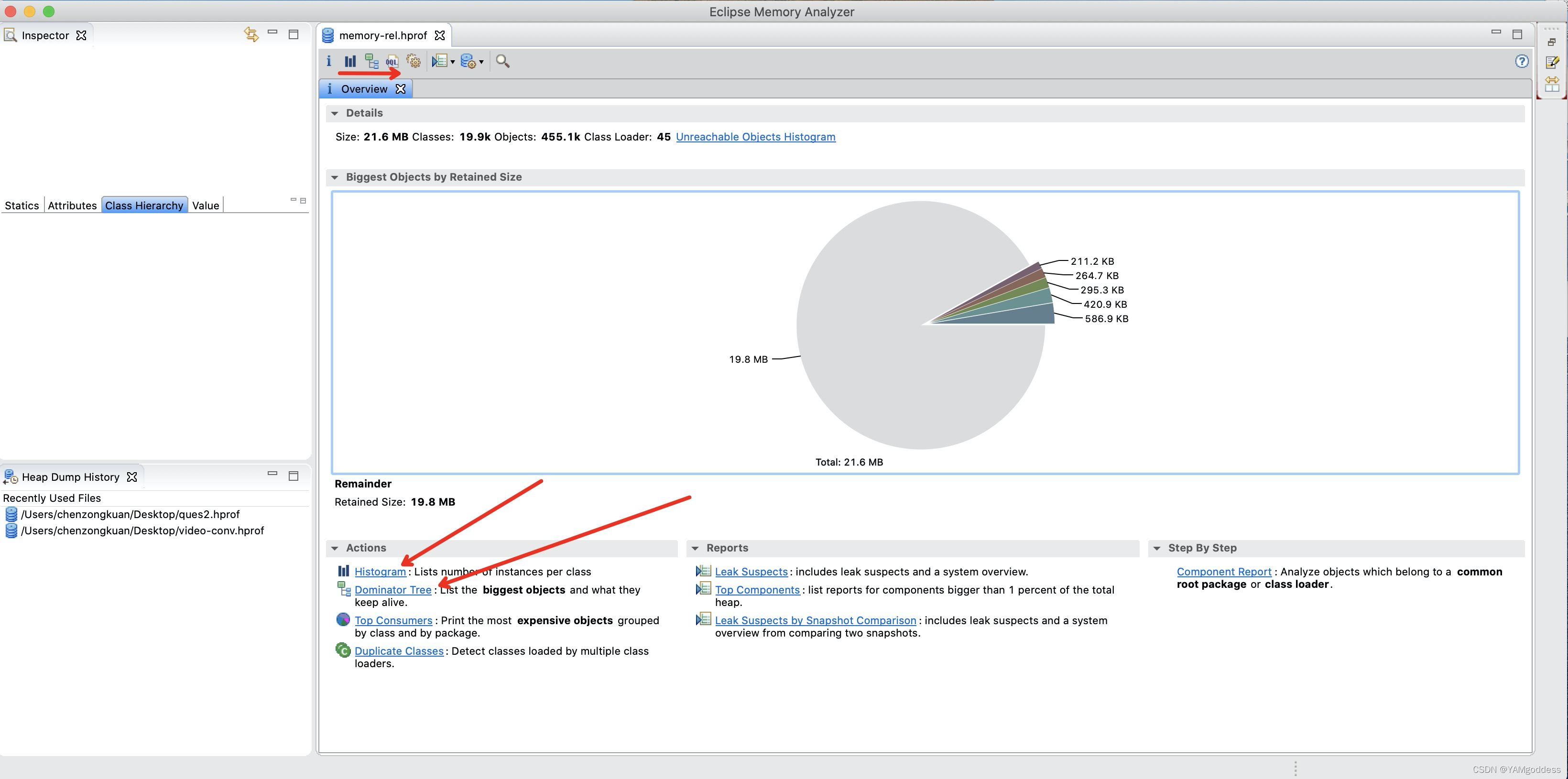This screenshot has width=1568, height=779.
Task: Click the magnifier find object icon
Action: coord(502,61)
